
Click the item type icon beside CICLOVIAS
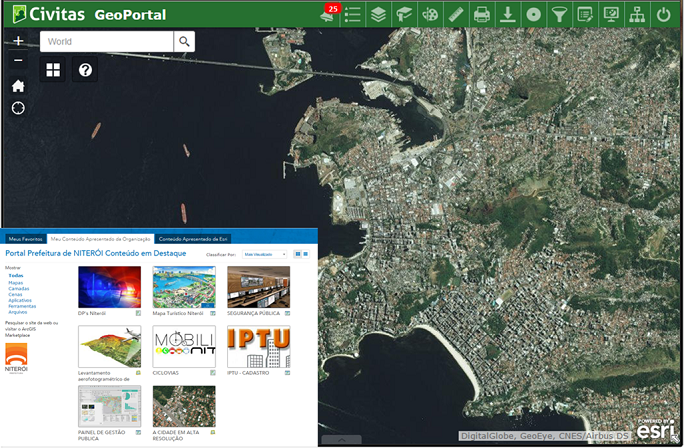213,373
